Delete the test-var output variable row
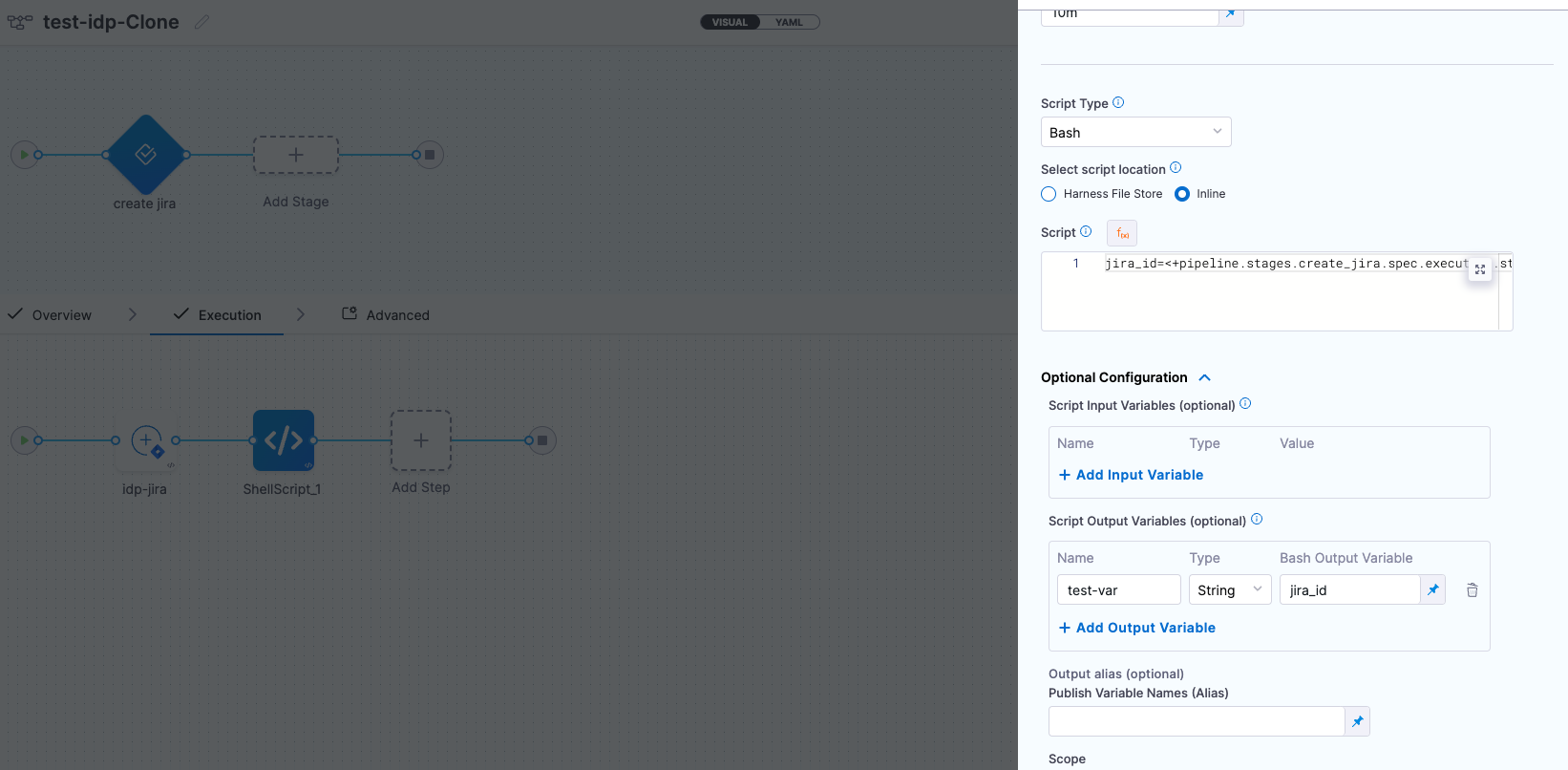 1472,590
